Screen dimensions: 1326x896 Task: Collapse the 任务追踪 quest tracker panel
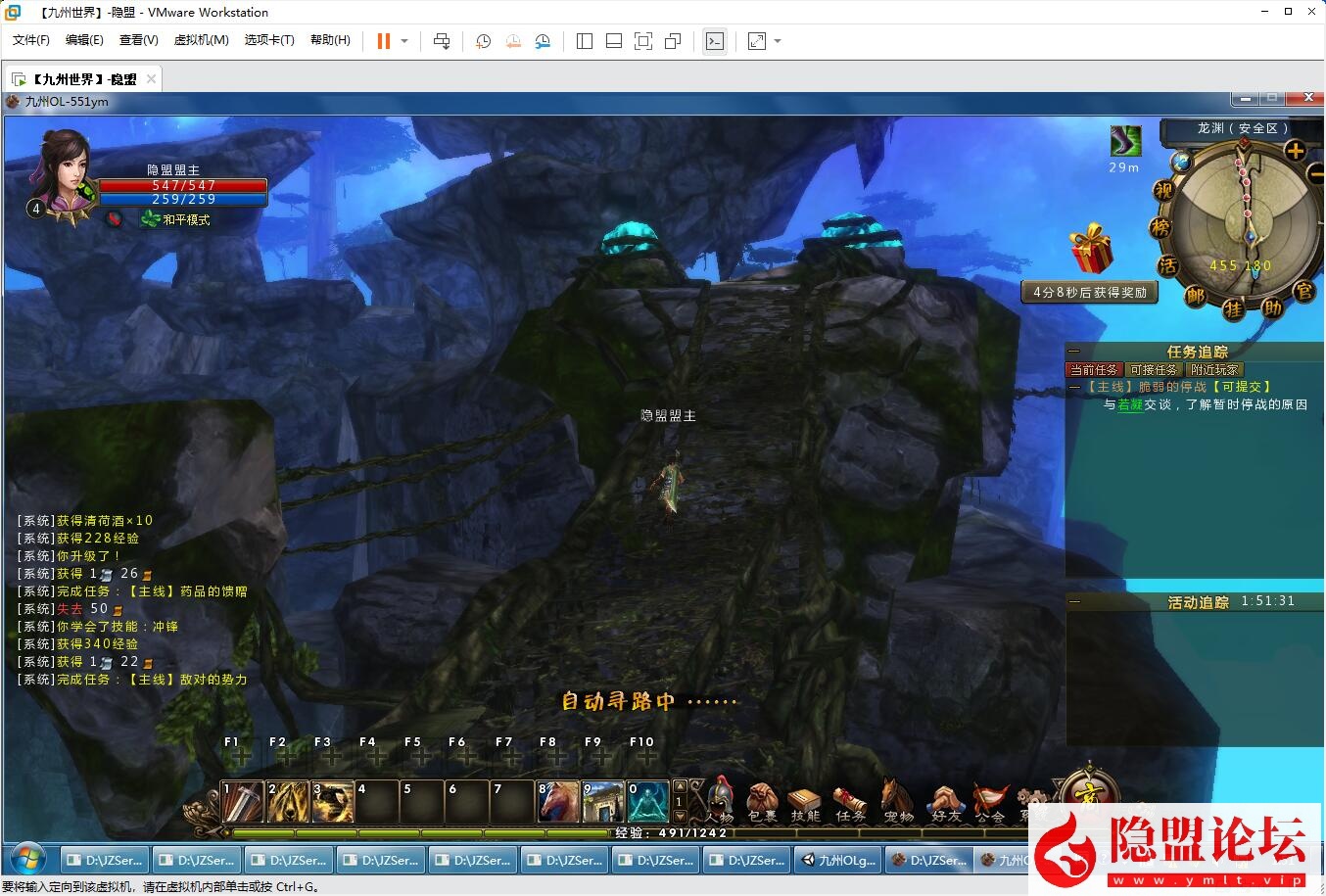(1074, 352)
